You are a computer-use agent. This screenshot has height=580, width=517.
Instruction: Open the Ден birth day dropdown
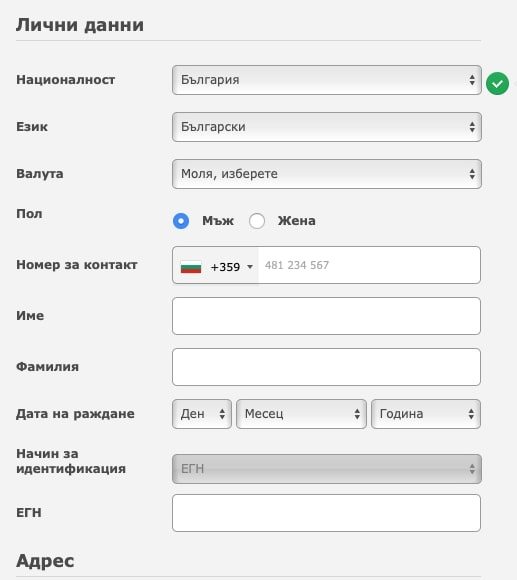tap(202, 414)
